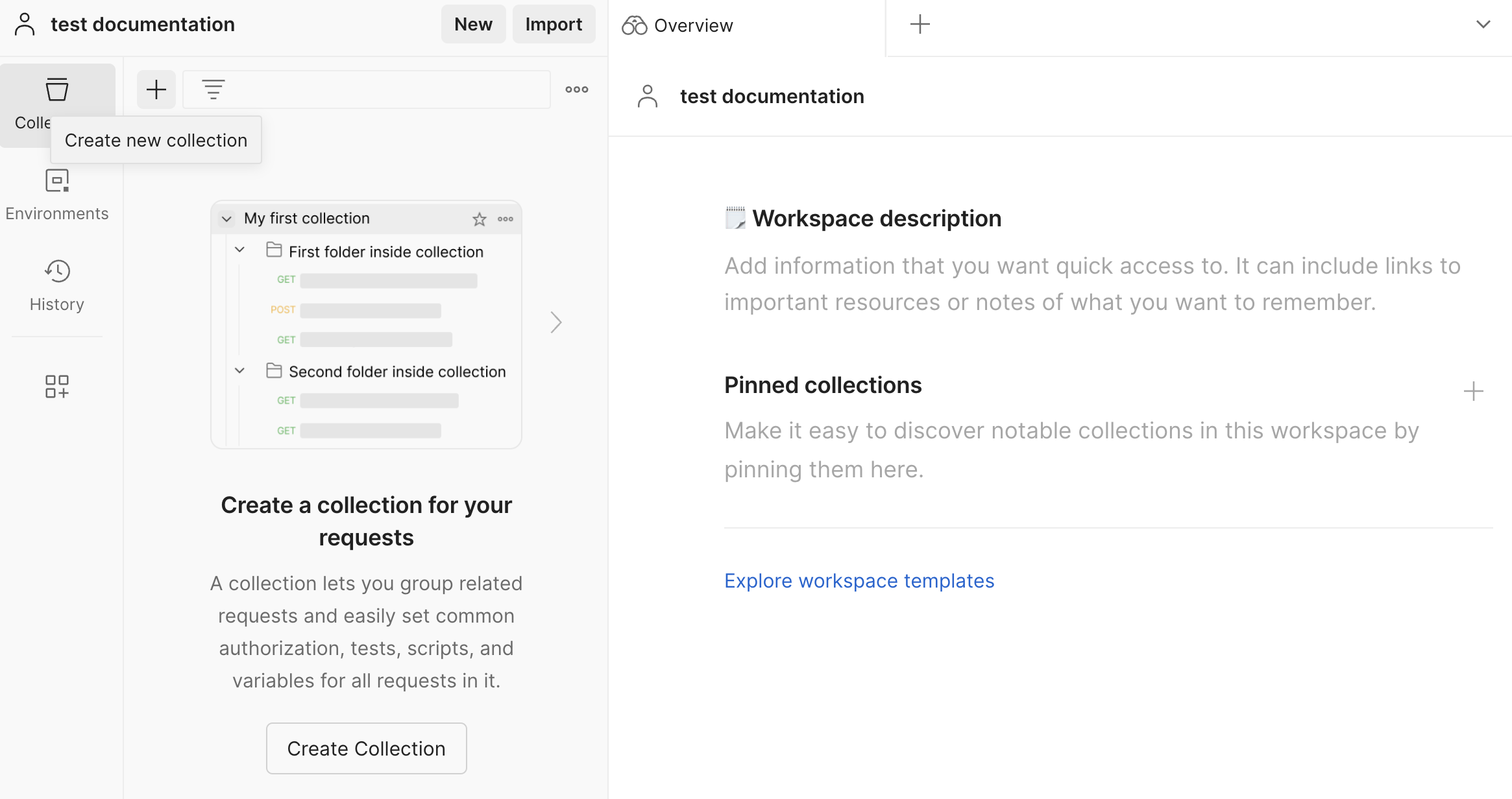The width and height of the screenshot is (1512, 799).
Task: Expand the tab list dropdown arrow
Action: 1483,25
